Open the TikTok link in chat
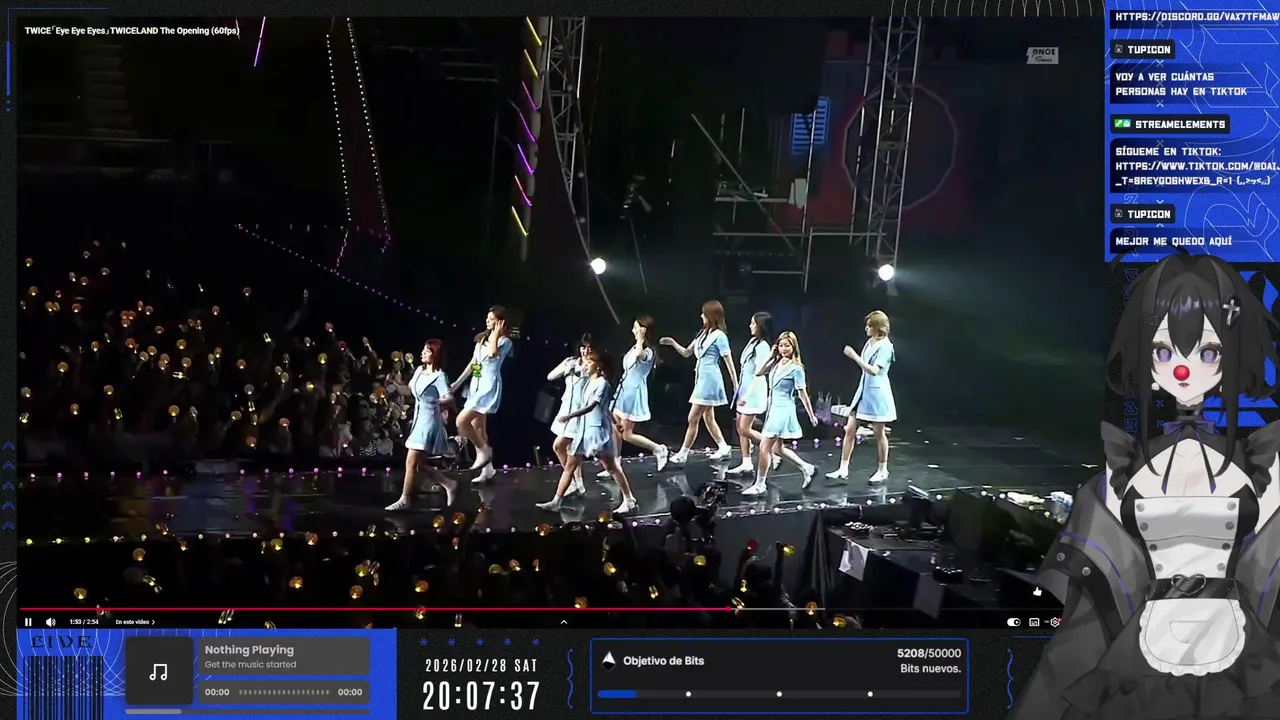The width and height of the screenshot is (1280, 720). (1197, 166)
